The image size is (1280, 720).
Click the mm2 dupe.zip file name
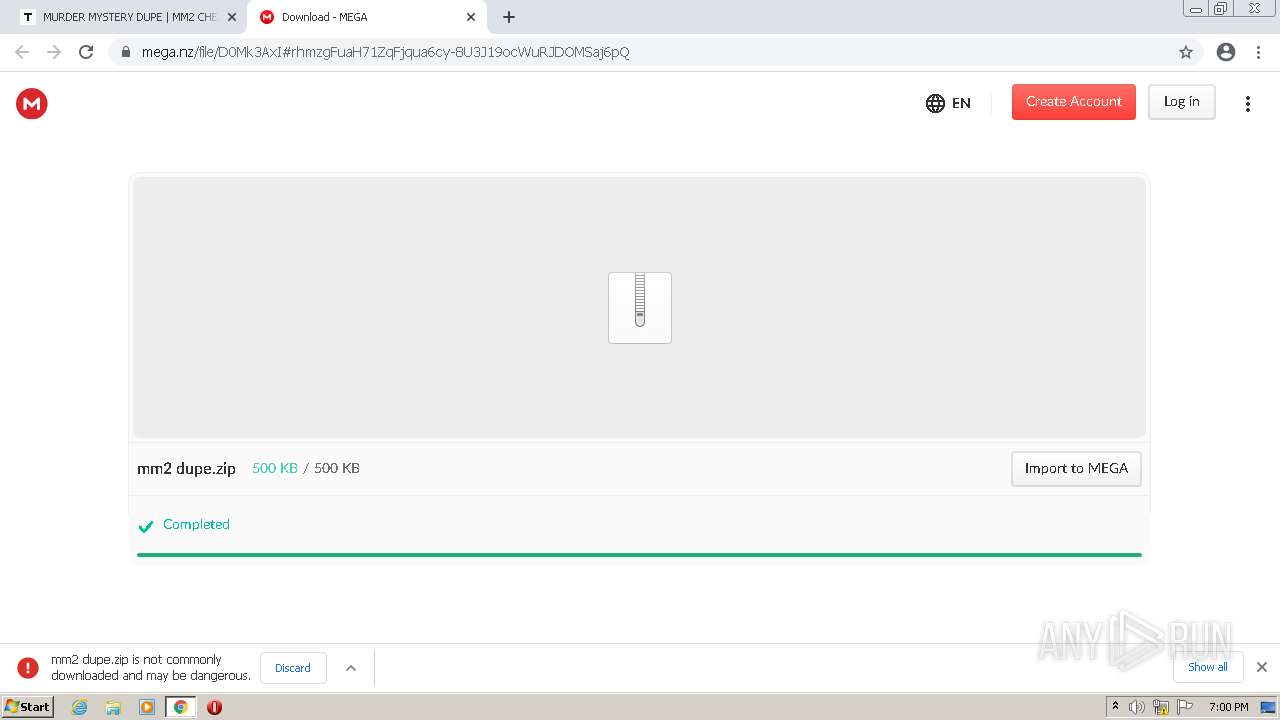click(186, 468)
